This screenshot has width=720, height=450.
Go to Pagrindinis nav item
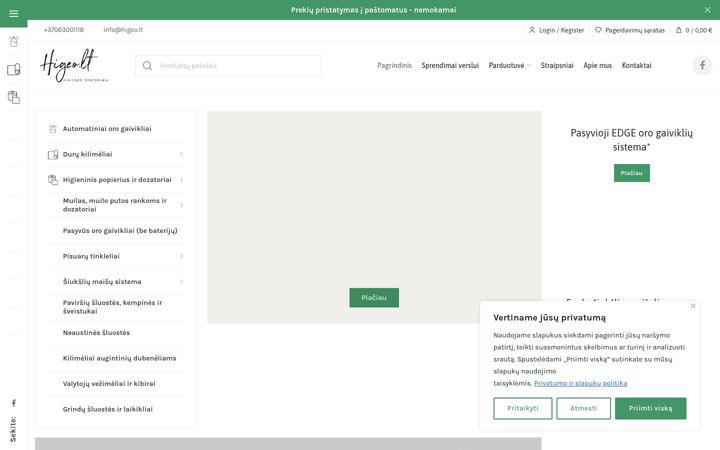pyautogui.click(x=394, y=65)
